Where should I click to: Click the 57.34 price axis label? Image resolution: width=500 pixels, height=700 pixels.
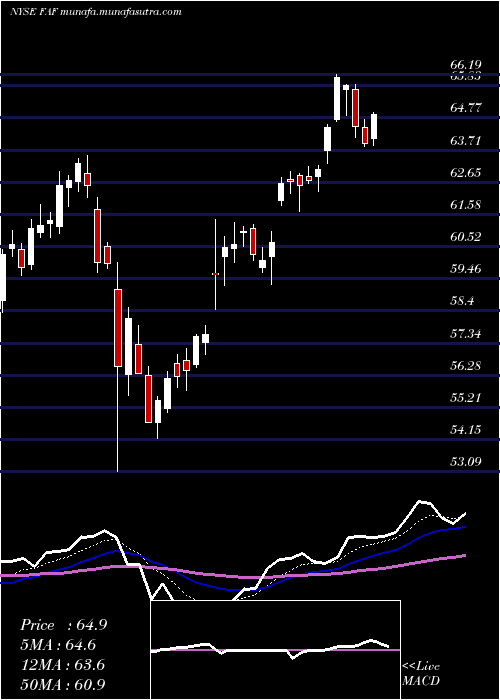[x=466, y=333]
